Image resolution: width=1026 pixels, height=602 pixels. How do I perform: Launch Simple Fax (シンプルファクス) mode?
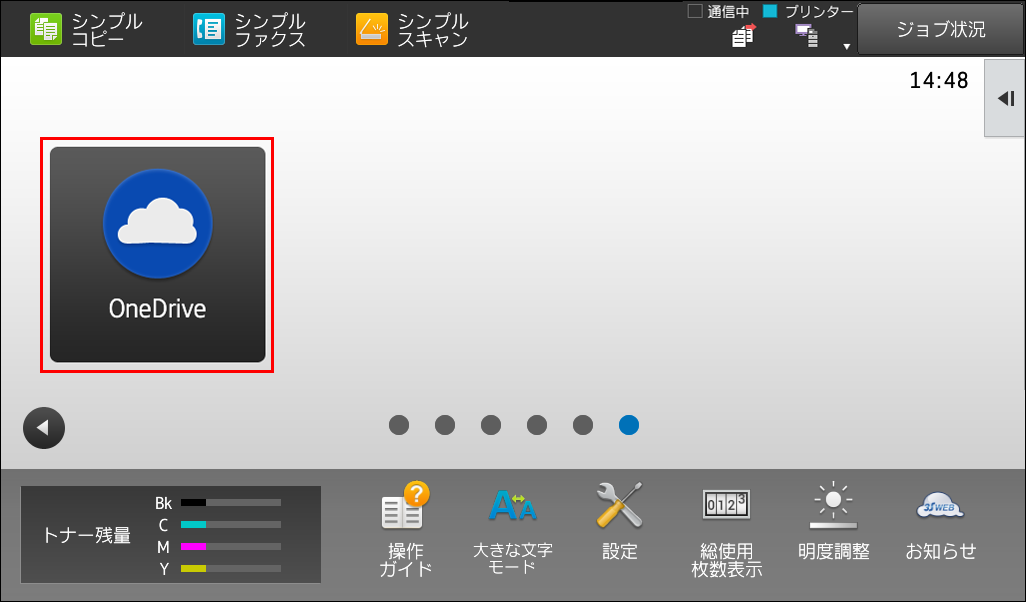(249, 30)
